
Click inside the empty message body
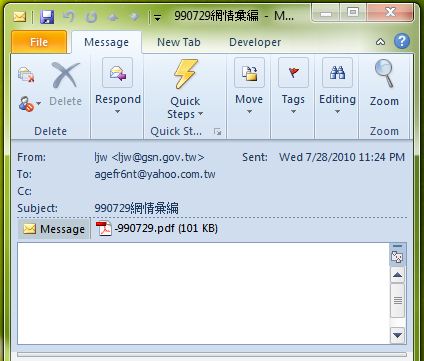(203, 293)
